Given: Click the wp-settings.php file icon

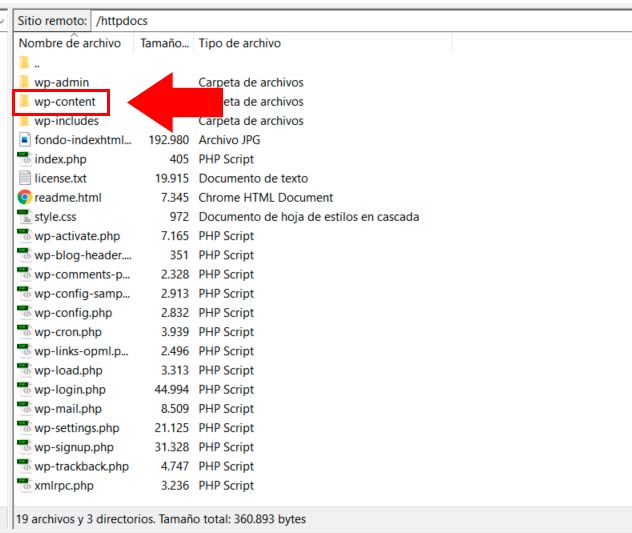Looking at the screenshot, I should tap(25, 428).
